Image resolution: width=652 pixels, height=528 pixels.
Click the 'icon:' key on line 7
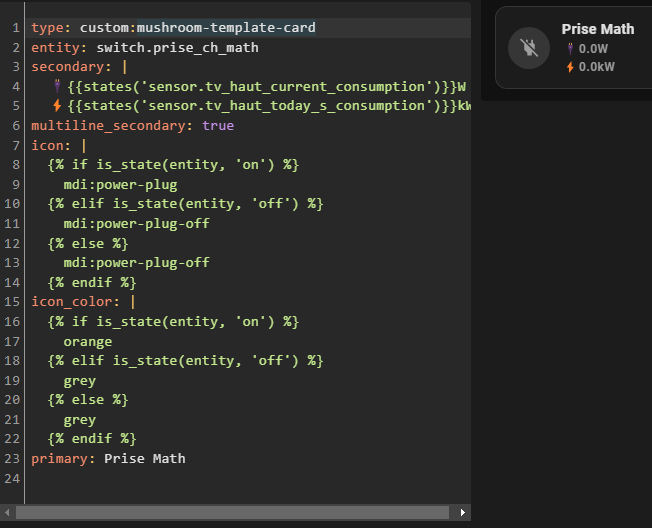pyautogui.click(x=51, y=146)
